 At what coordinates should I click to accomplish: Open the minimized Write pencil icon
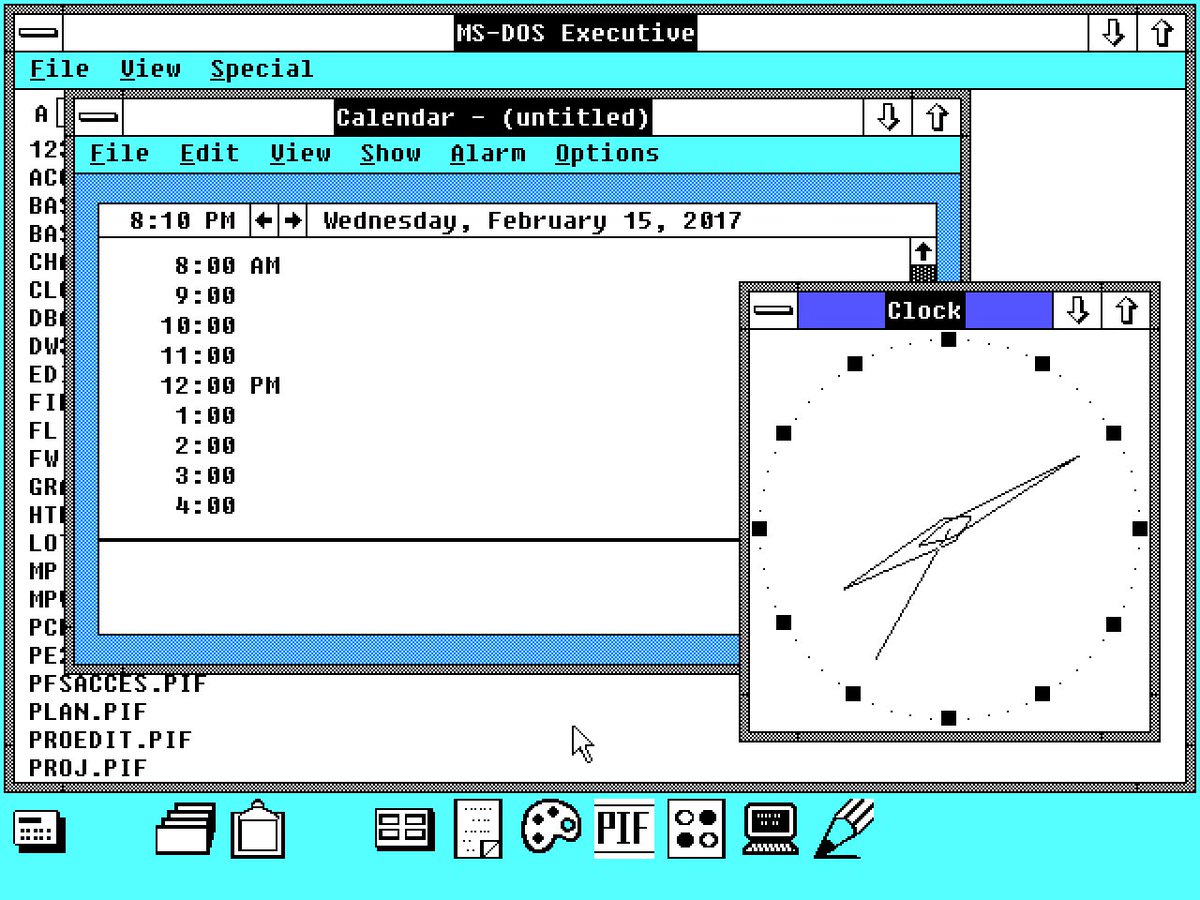tap(844, 829)
